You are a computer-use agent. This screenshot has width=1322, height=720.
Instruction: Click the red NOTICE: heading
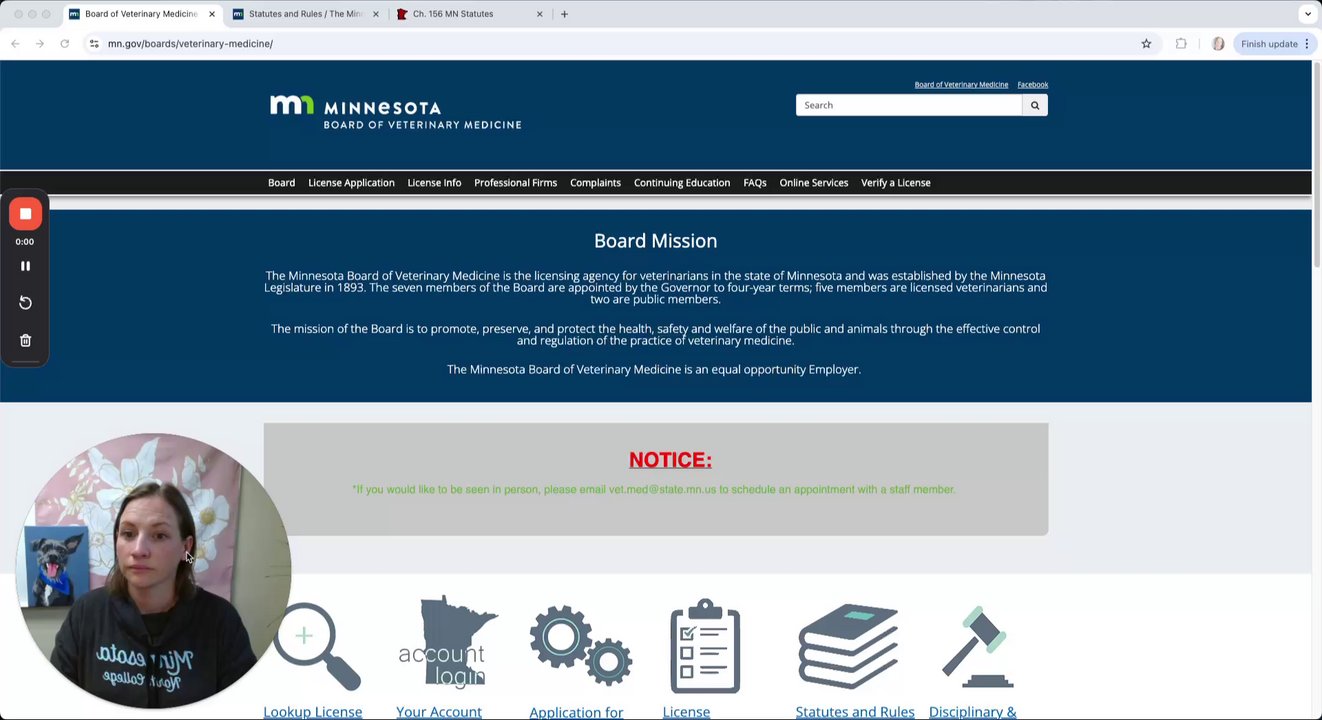click(670, 460)
